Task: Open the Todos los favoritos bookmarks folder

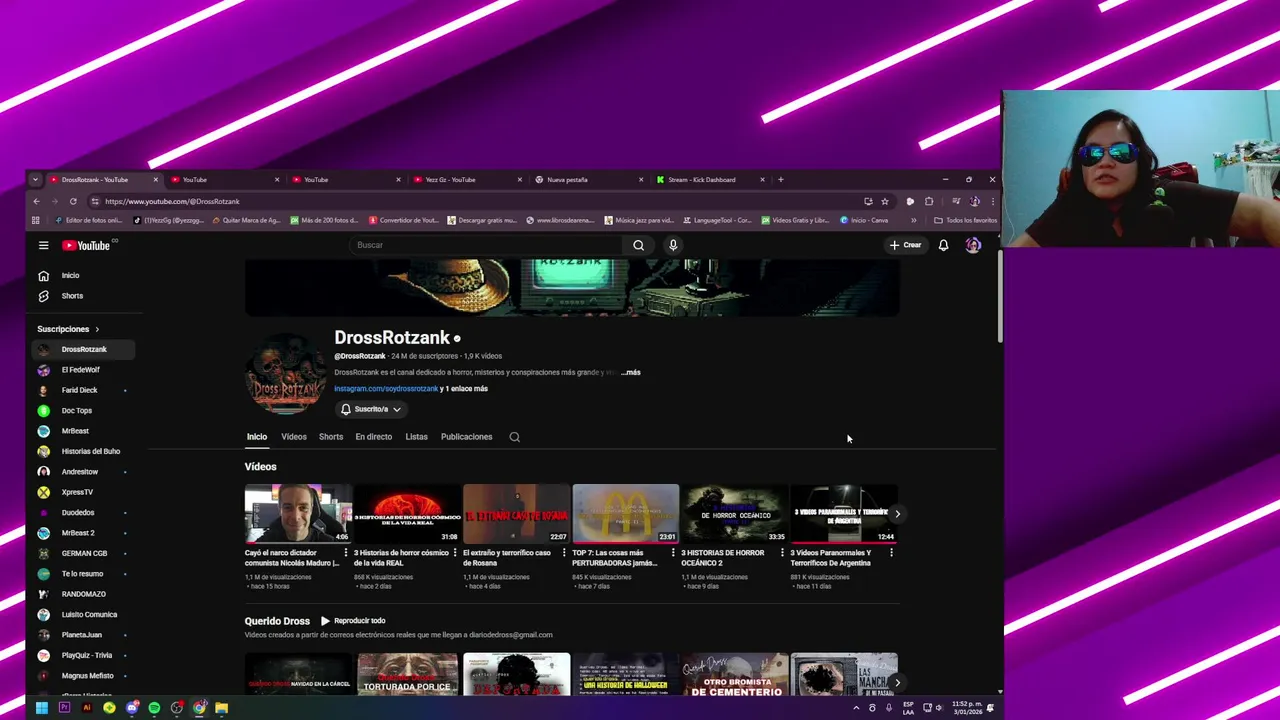Action: coord(965,220)
